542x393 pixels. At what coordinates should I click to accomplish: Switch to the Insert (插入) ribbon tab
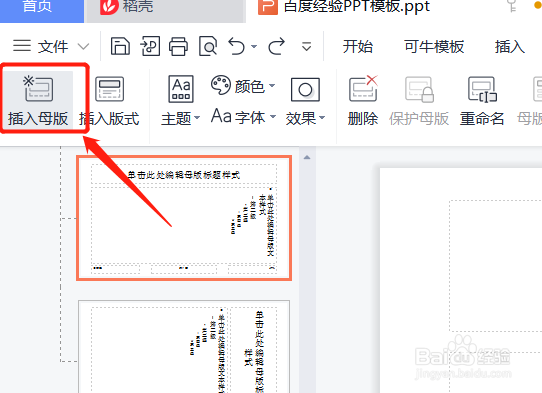[510, 46]
